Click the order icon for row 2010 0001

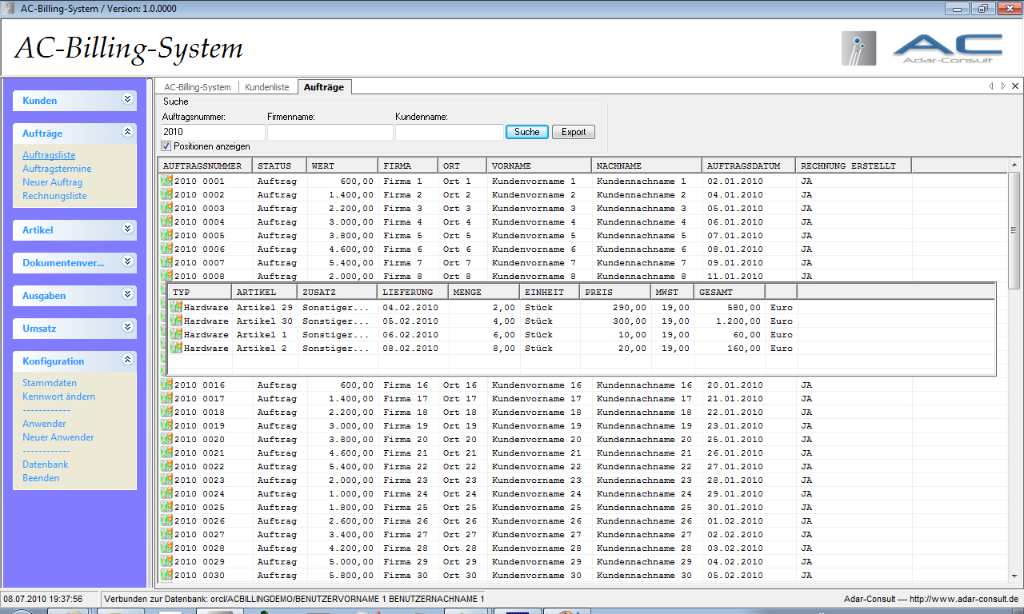167,181
